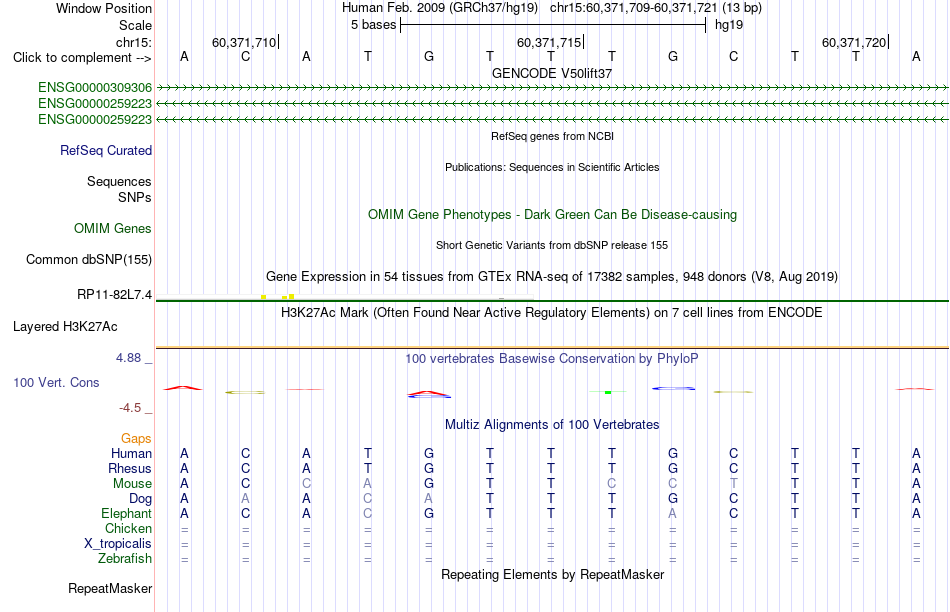Open 'Repeating Elements by RepeatMasker' title

tap(553, 574)
